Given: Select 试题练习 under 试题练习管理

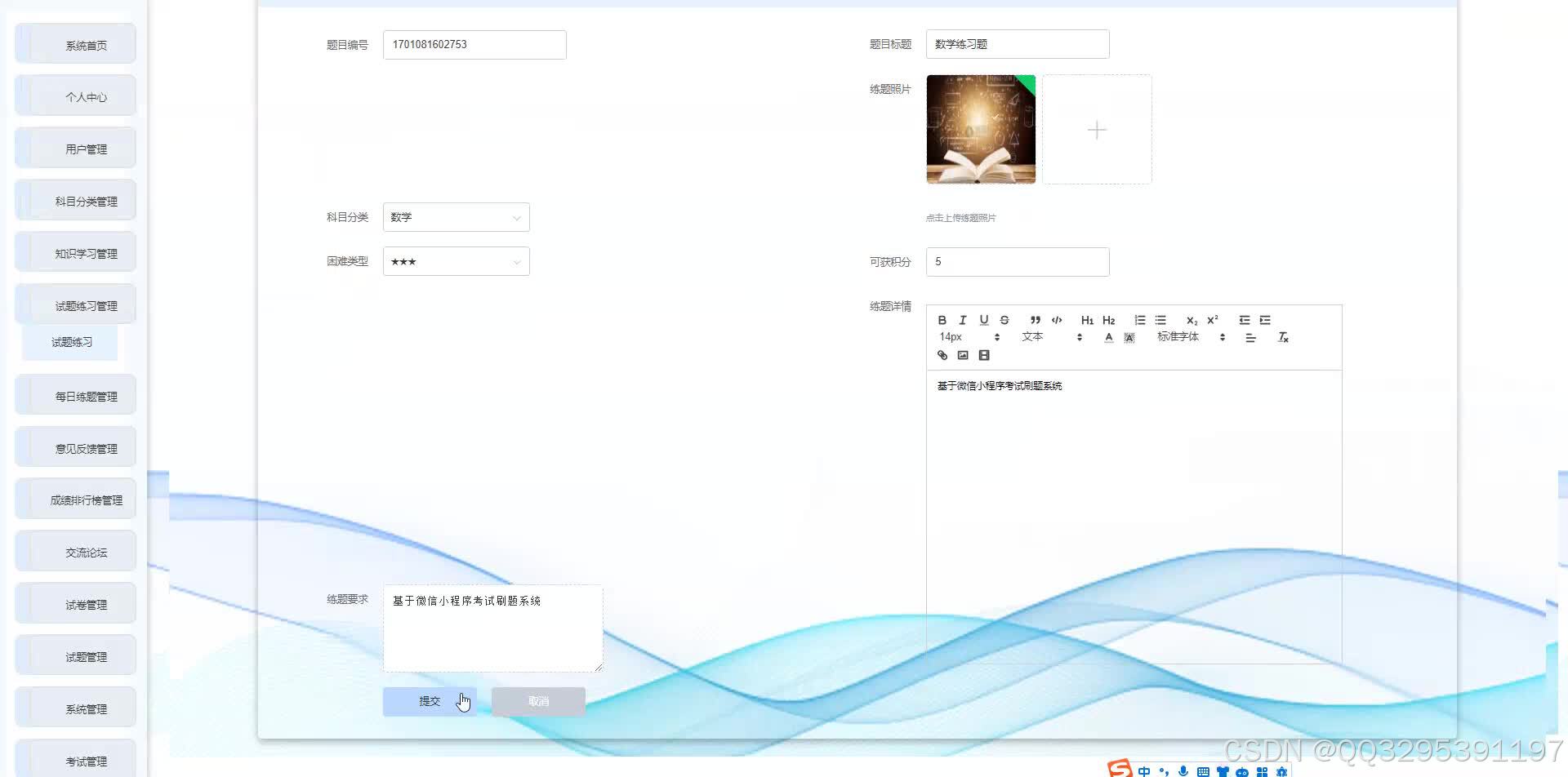Looking at the screenshot, I should pyautogui.click(x=69, y=342).
